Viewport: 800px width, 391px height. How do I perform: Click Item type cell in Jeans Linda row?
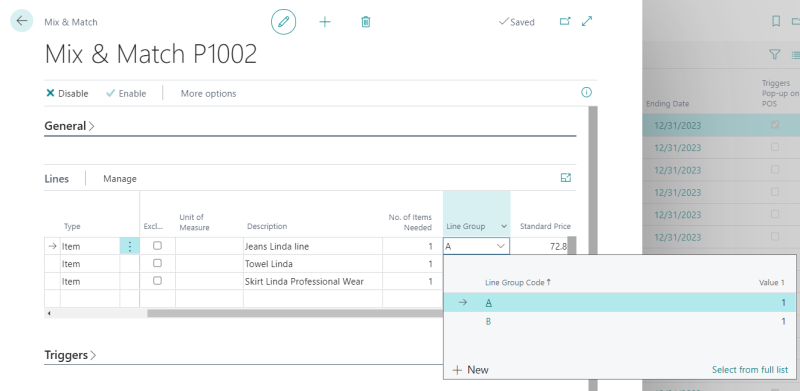90,247
